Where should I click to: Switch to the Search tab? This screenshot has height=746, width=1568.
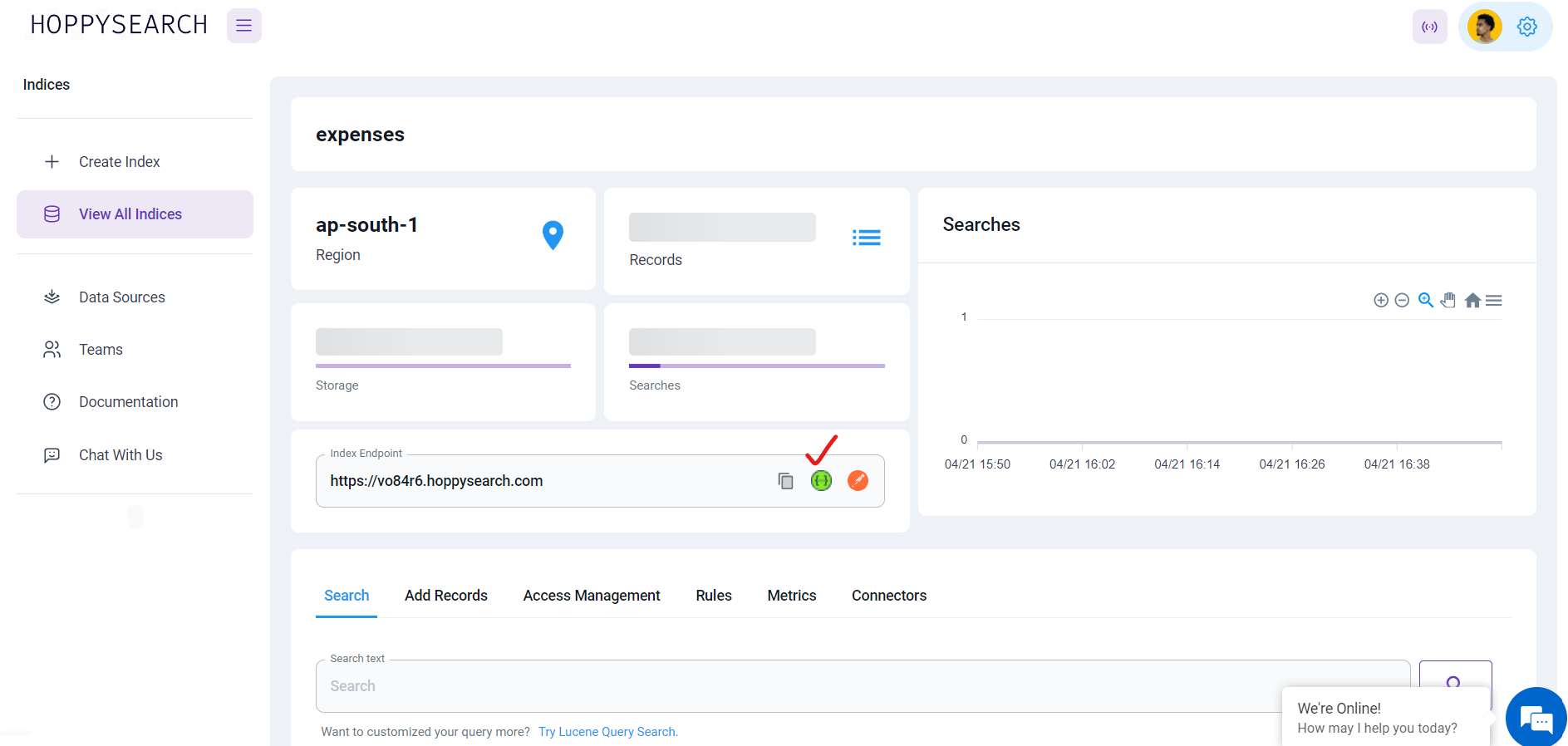click(347, 596)
